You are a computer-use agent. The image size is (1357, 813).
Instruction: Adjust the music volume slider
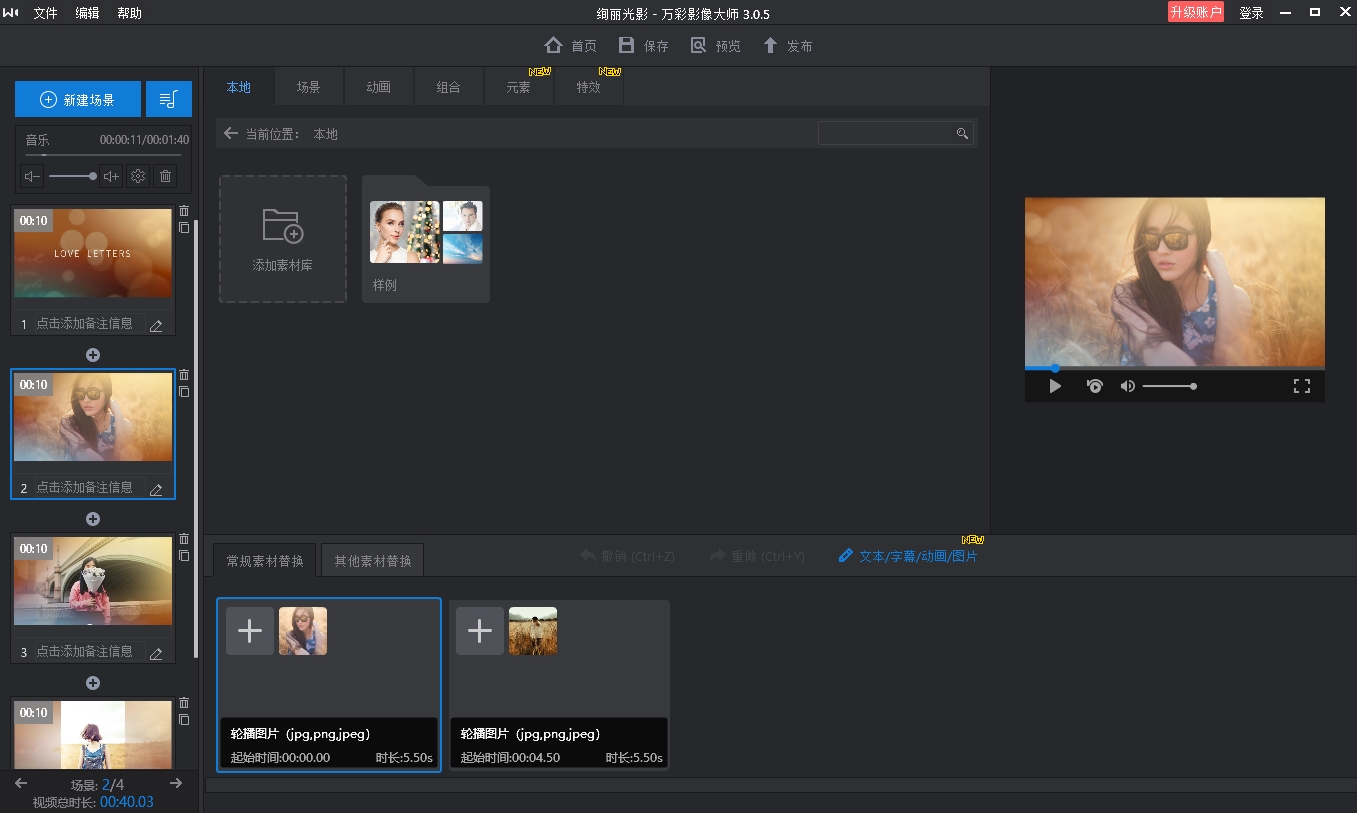tap(72, 176)
